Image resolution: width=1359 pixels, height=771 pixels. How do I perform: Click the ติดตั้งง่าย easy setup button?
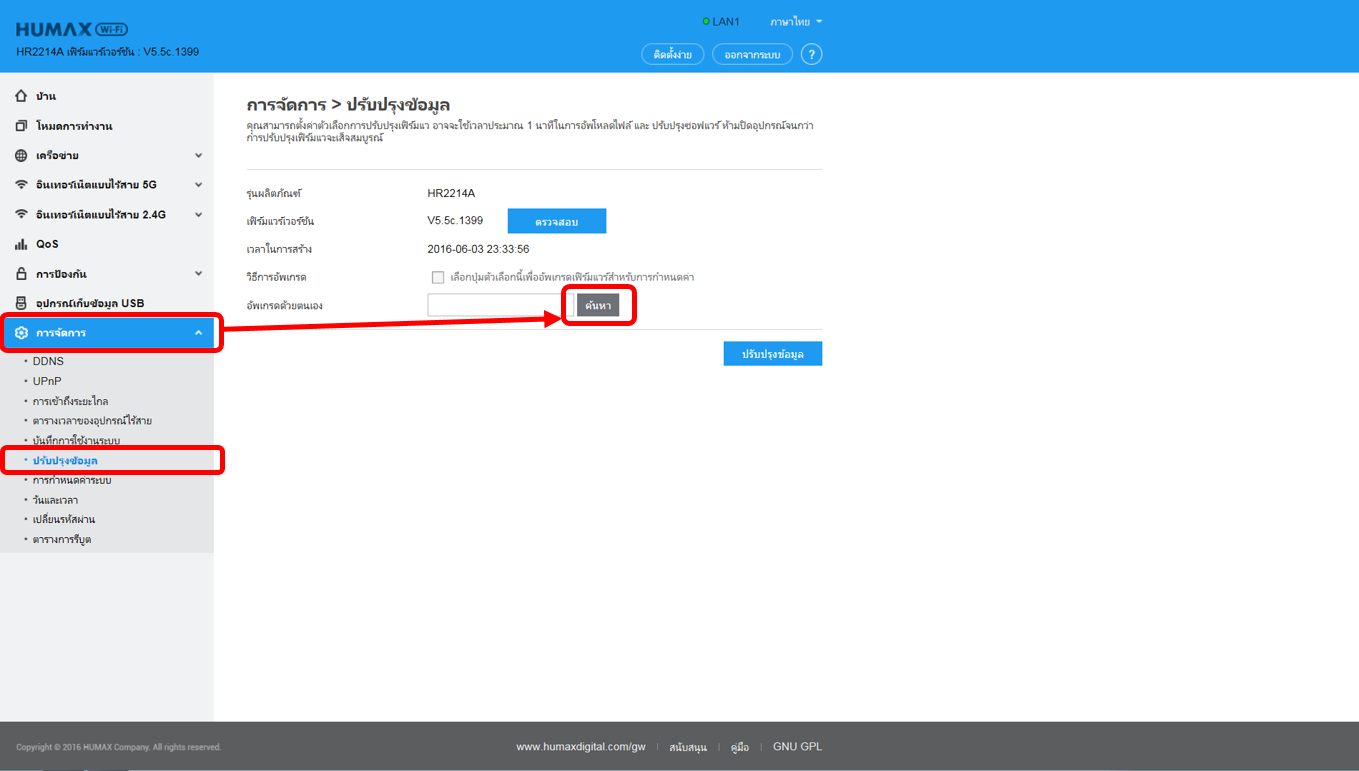[673, 54]
